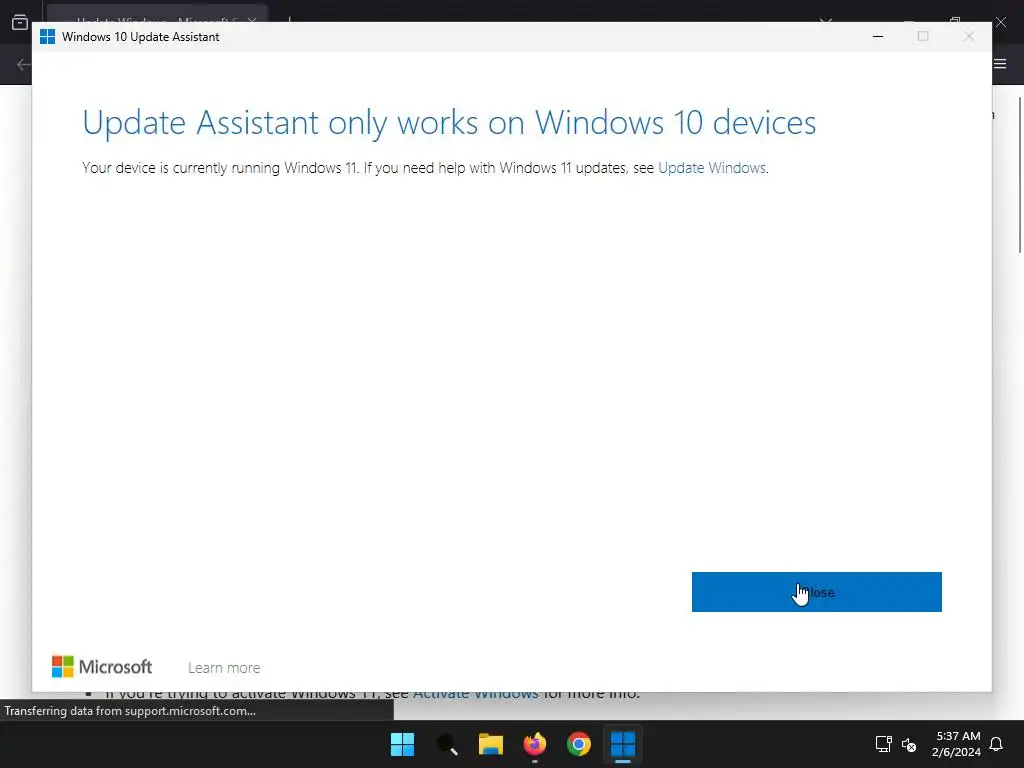Image resolution: width=1024 pixels, height=768 pixels.
Task: Click the browser back arrow behind the dialog
Action: click(x=24, y=65)
